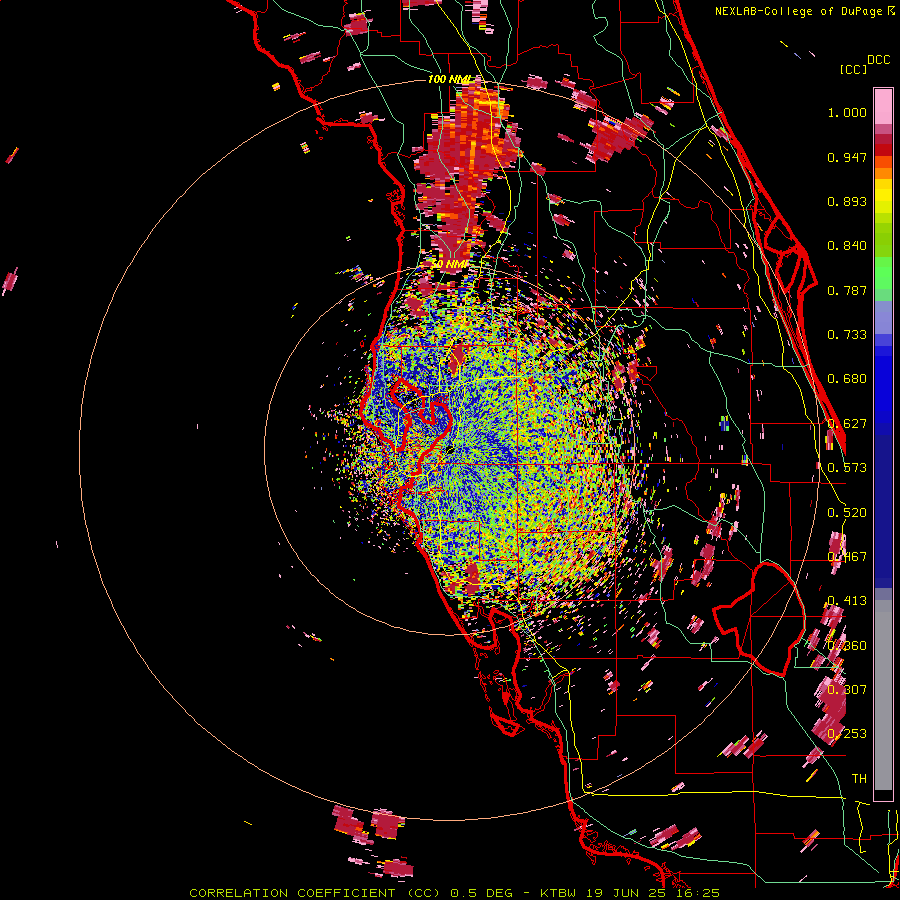Select the 0.840 legend value
This screenshot has width=900, height=900.
click(x=847, y=246)
